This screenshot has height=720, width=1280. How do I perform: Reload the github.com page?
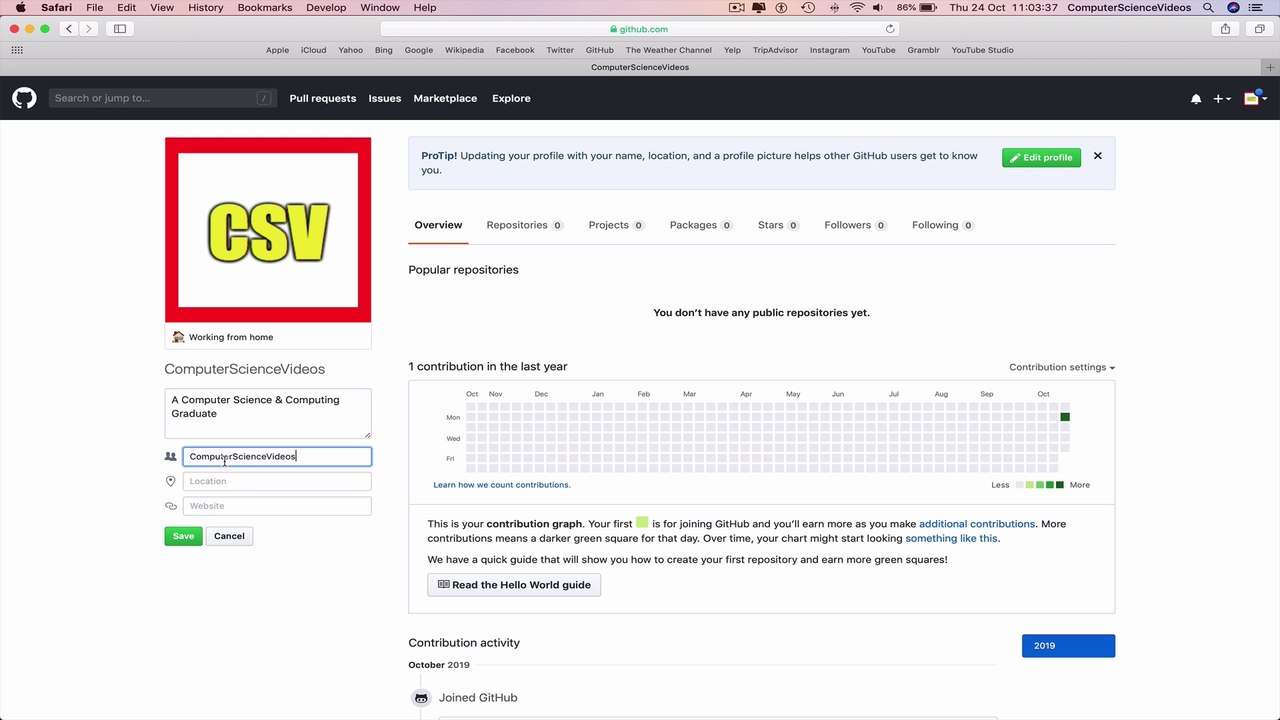point(890,29)
